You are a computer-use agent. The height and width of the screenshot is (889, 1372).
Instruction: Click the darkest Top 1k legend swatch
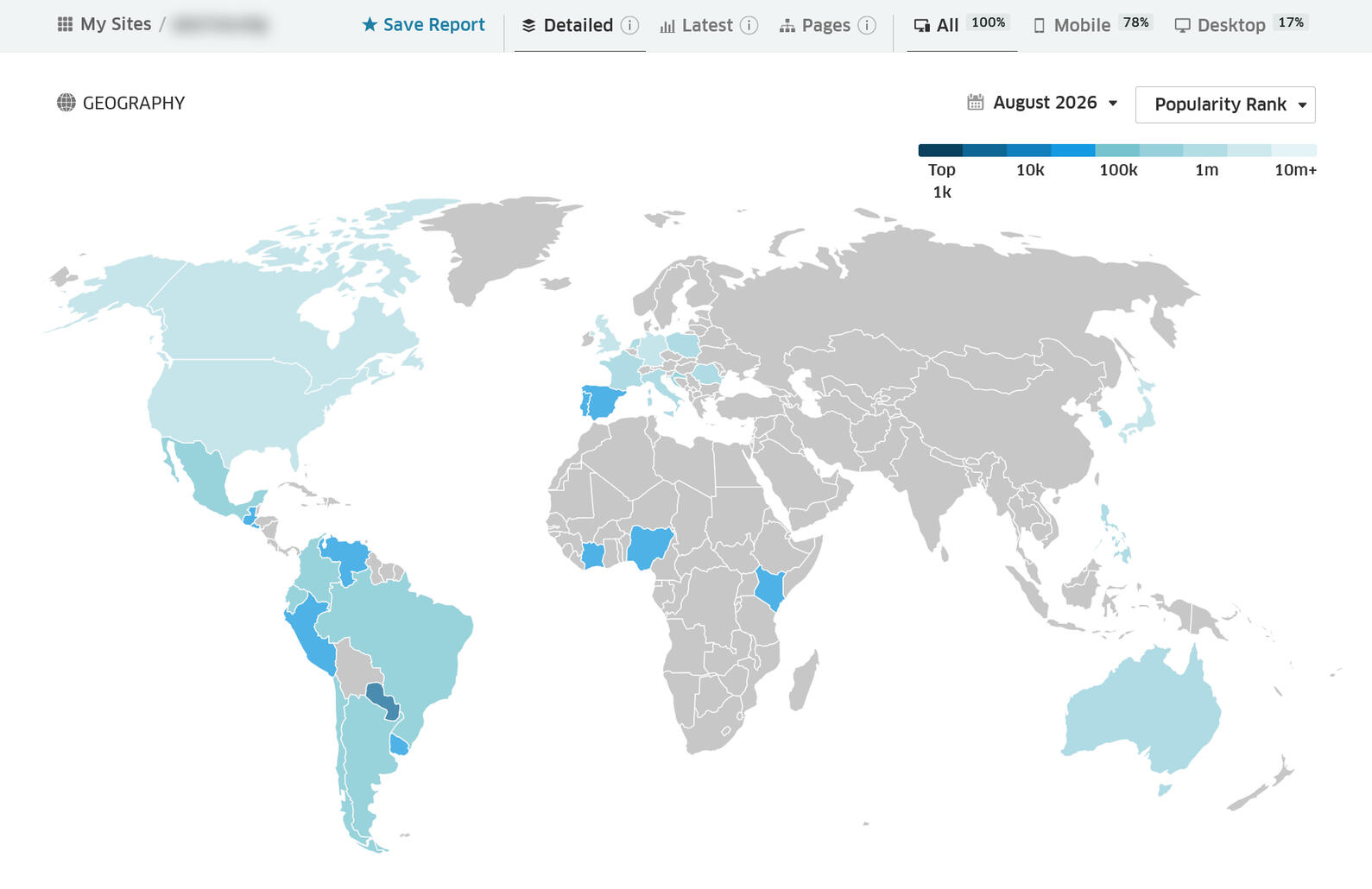940,150
